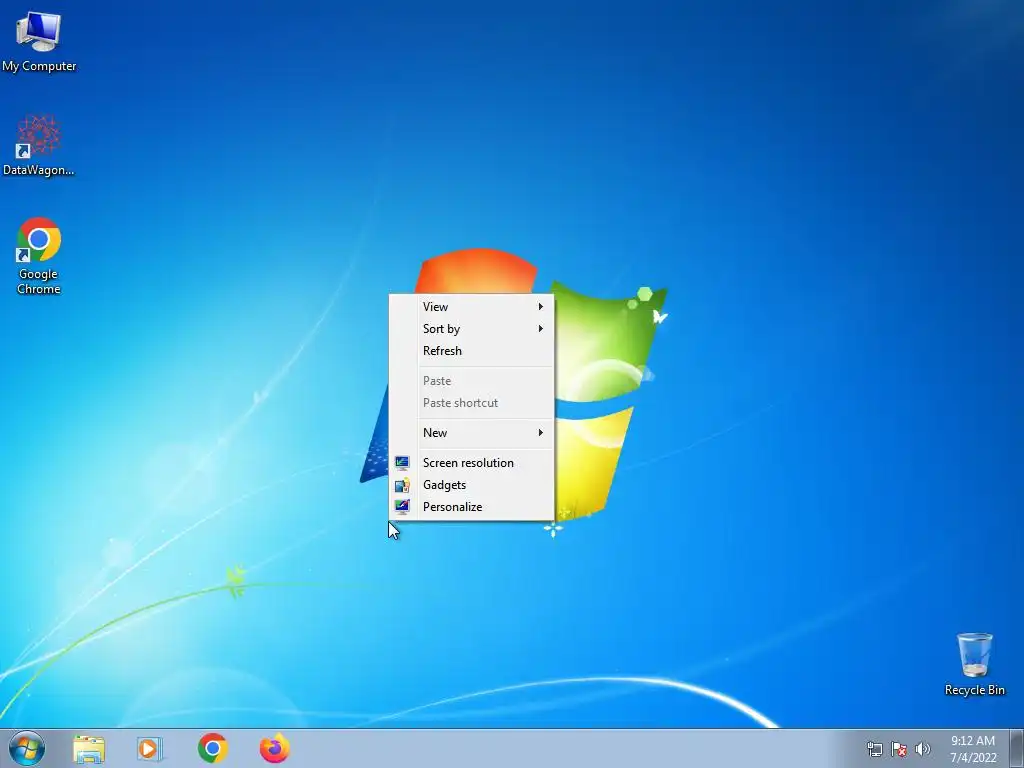Choose Screen resolution in context menu
1024x768 pixels.
coord(472,462)
